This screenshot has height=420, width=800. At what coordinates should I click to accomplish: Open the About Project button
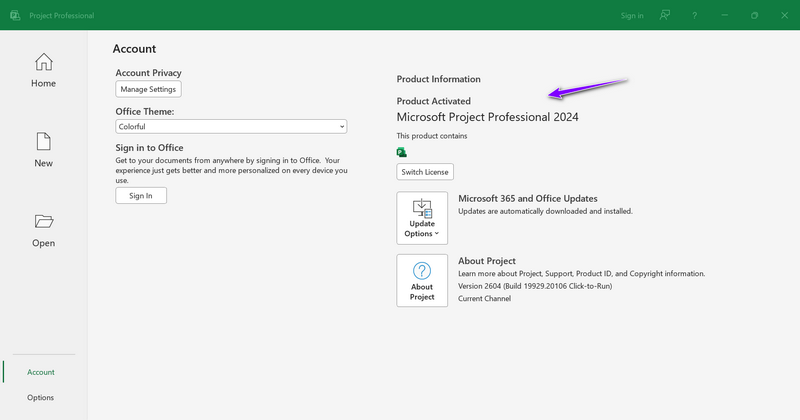pos(422,281)
